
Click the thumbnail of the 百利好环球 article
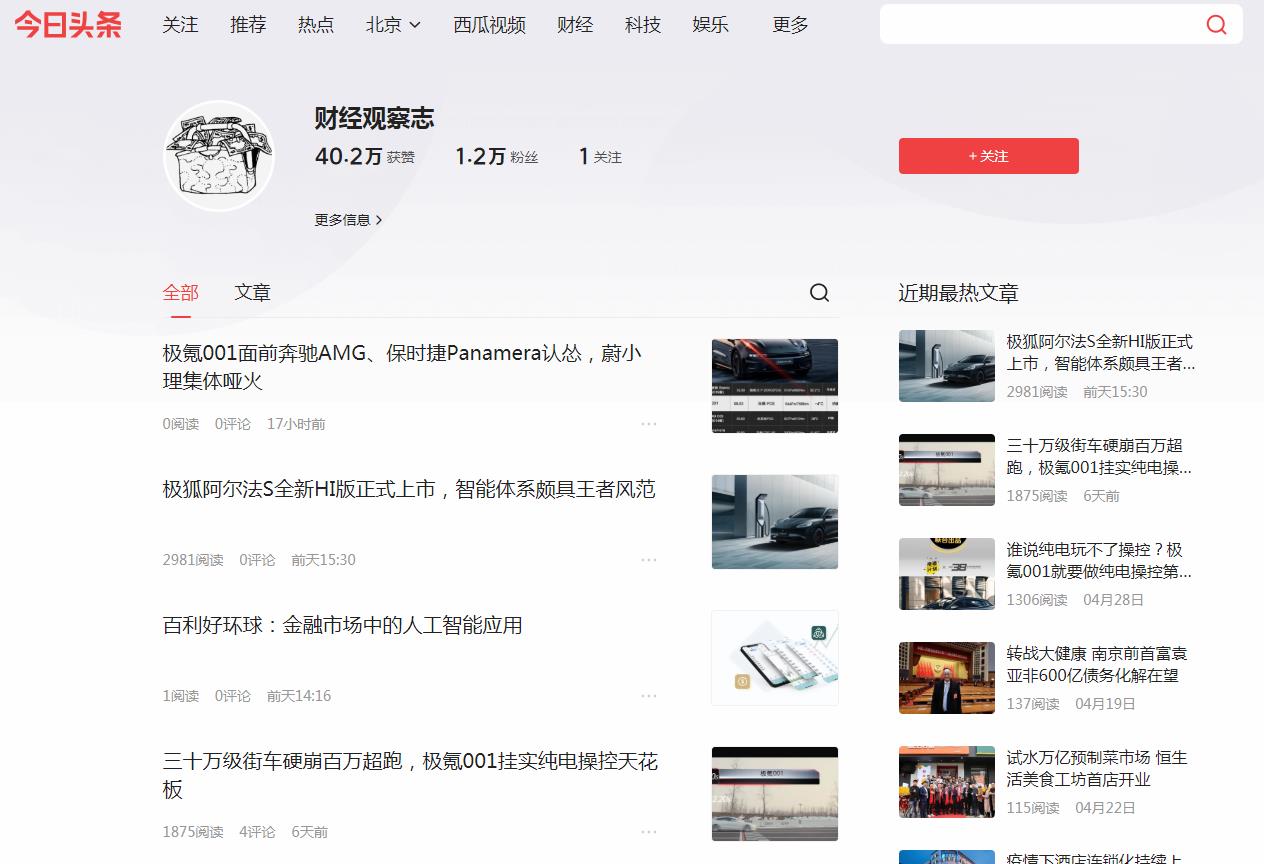tap(775, 658)
